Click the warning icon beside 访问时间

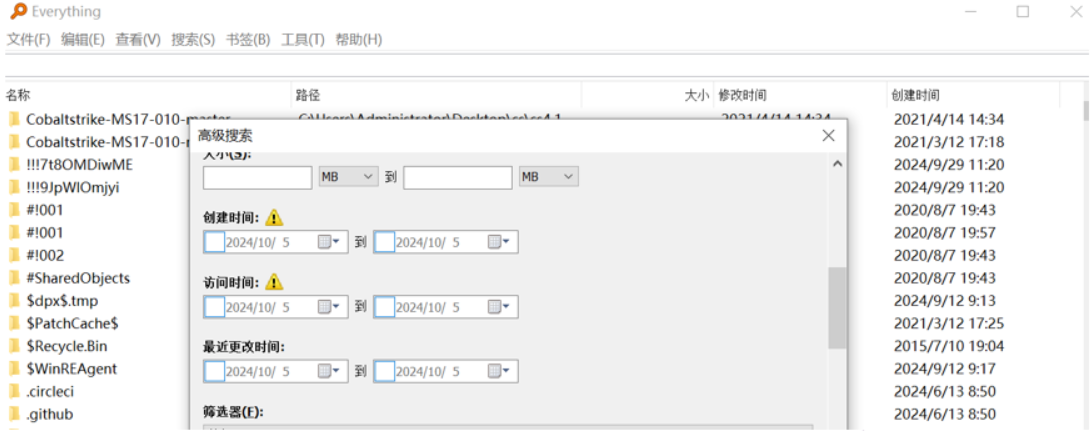(275, 282)
